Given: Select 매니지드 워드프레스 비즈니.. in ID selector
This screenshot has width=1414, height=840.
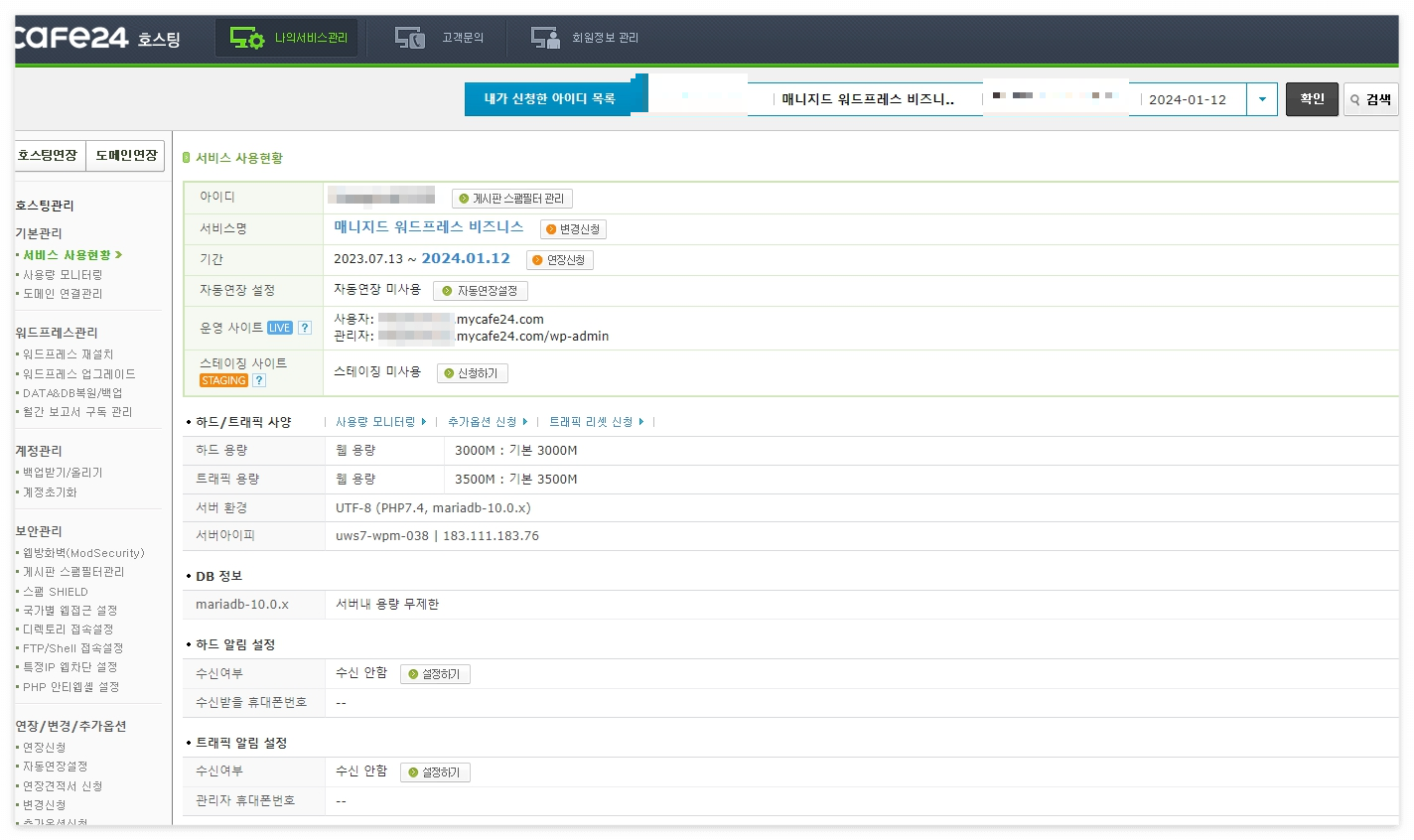Looking at the screenshot, I should pos(868,99).
